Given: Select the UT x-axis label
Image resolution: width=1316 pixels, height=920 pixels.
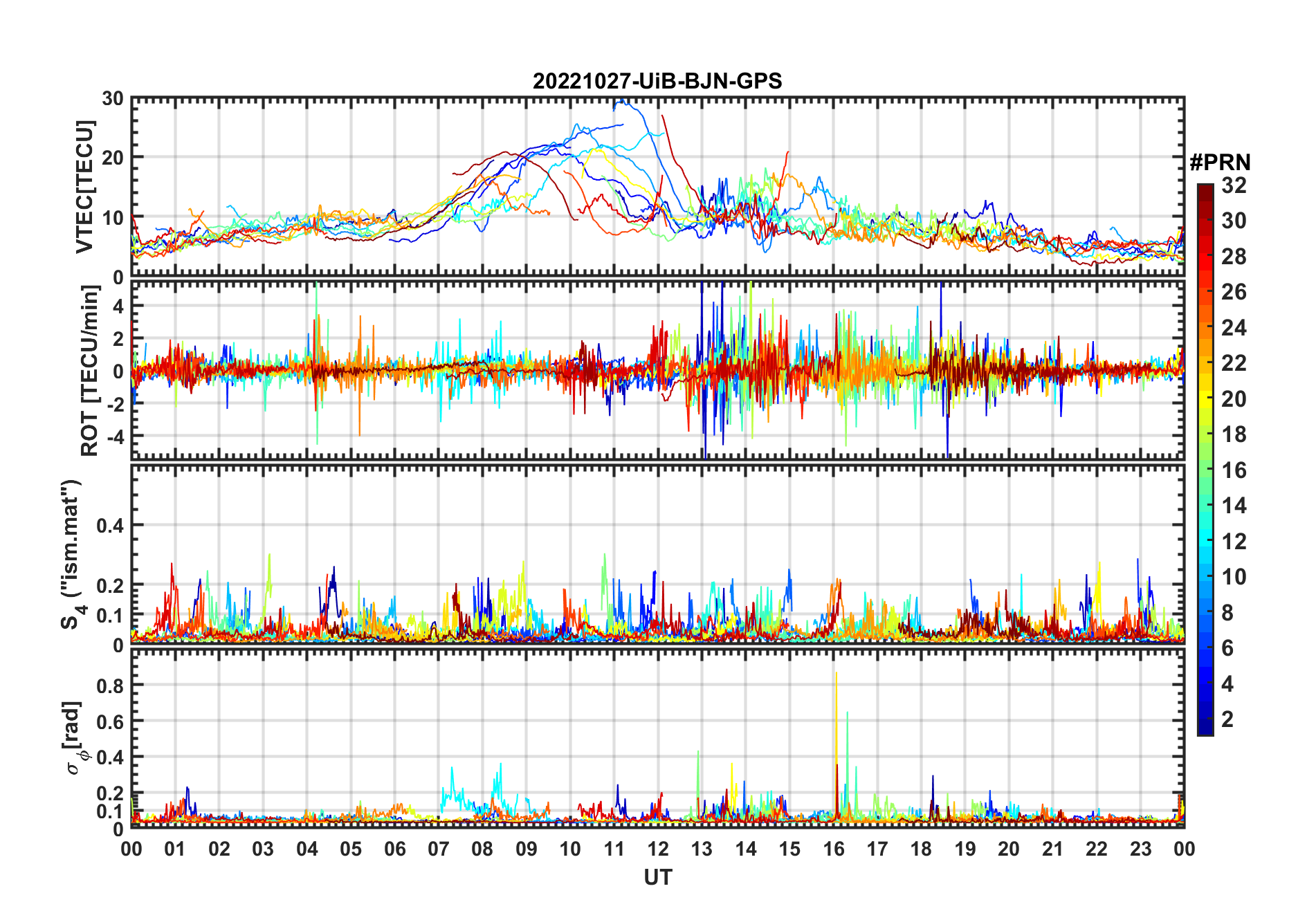Looking at the screenshot, I should click(657, 877).
